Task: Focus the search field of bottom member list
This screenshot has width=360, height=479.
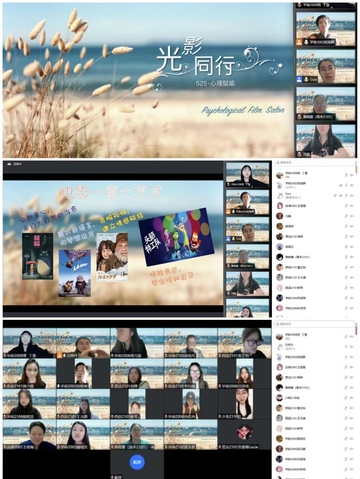Action: tap(313, 324)
